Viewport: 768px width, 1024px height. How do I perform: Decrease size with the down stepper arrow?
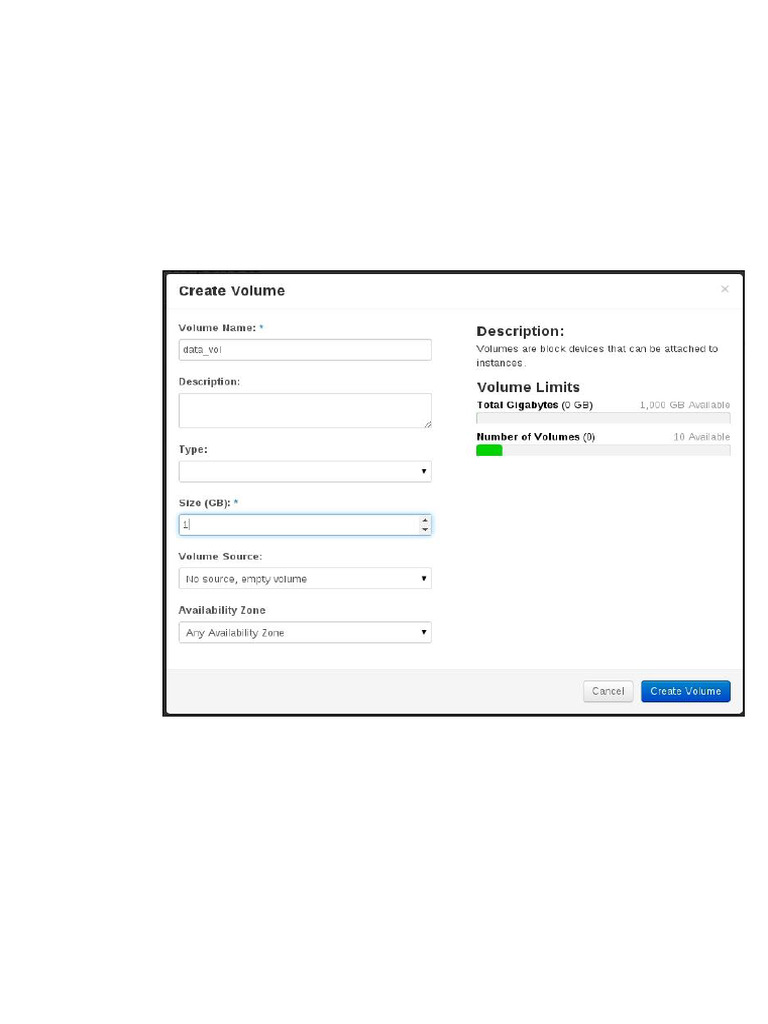425,530
